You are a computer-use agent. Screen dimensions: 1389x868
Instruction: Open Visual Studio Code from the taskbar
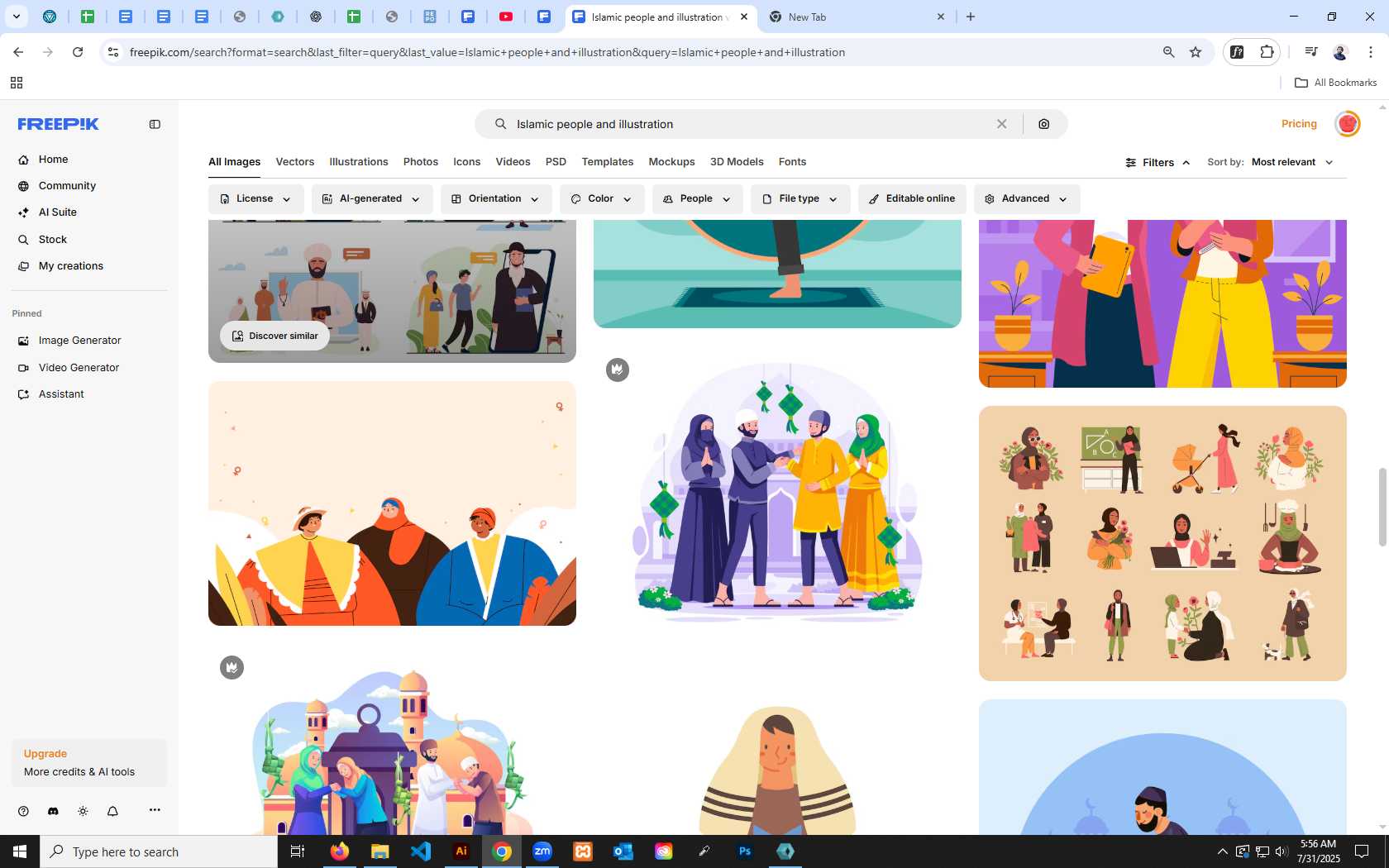pos(421,851)
